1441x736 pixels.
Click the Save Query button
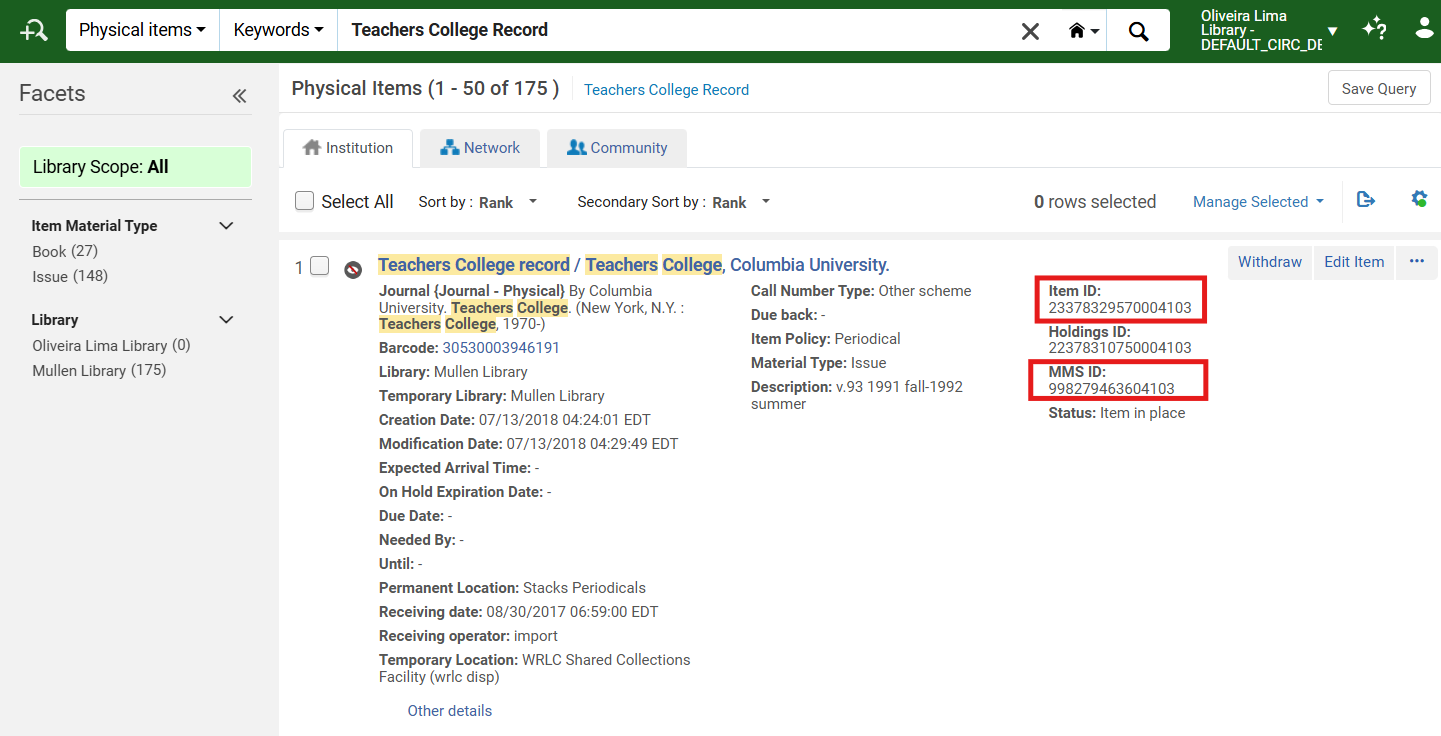[1378, 89]
